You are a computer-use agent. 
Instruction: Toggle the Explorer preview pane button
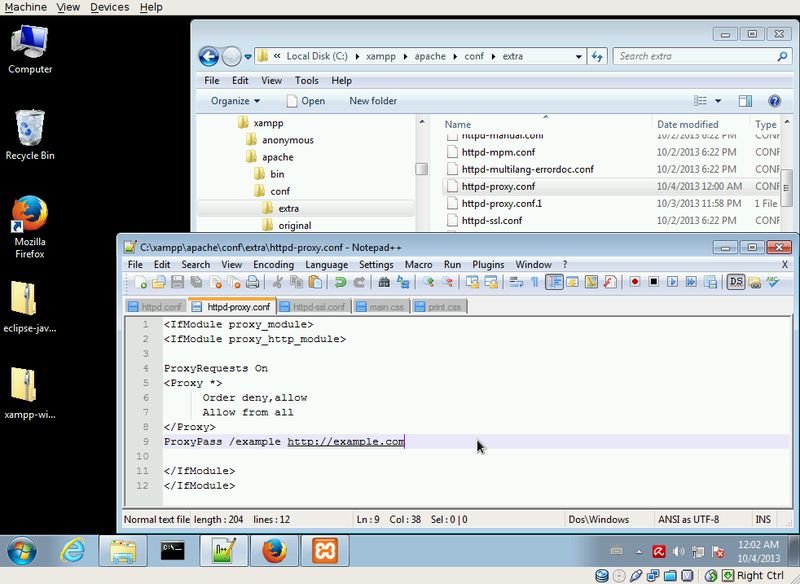(745, 101)
